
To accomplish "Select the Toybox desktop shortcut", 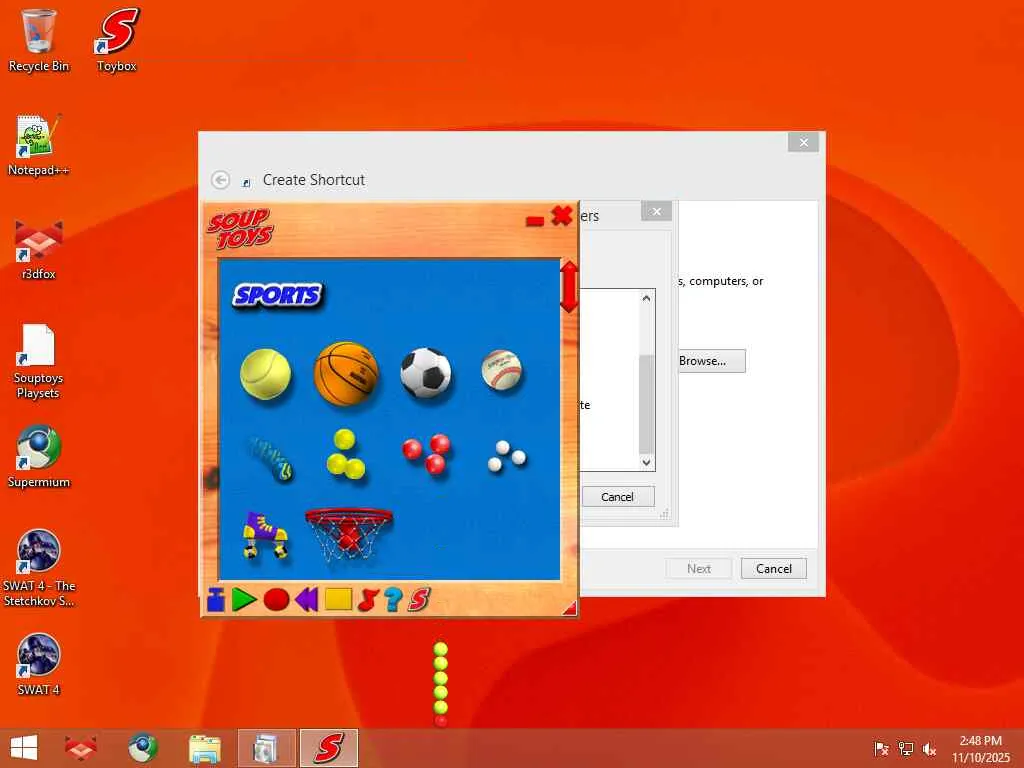I will pos(117,40).
